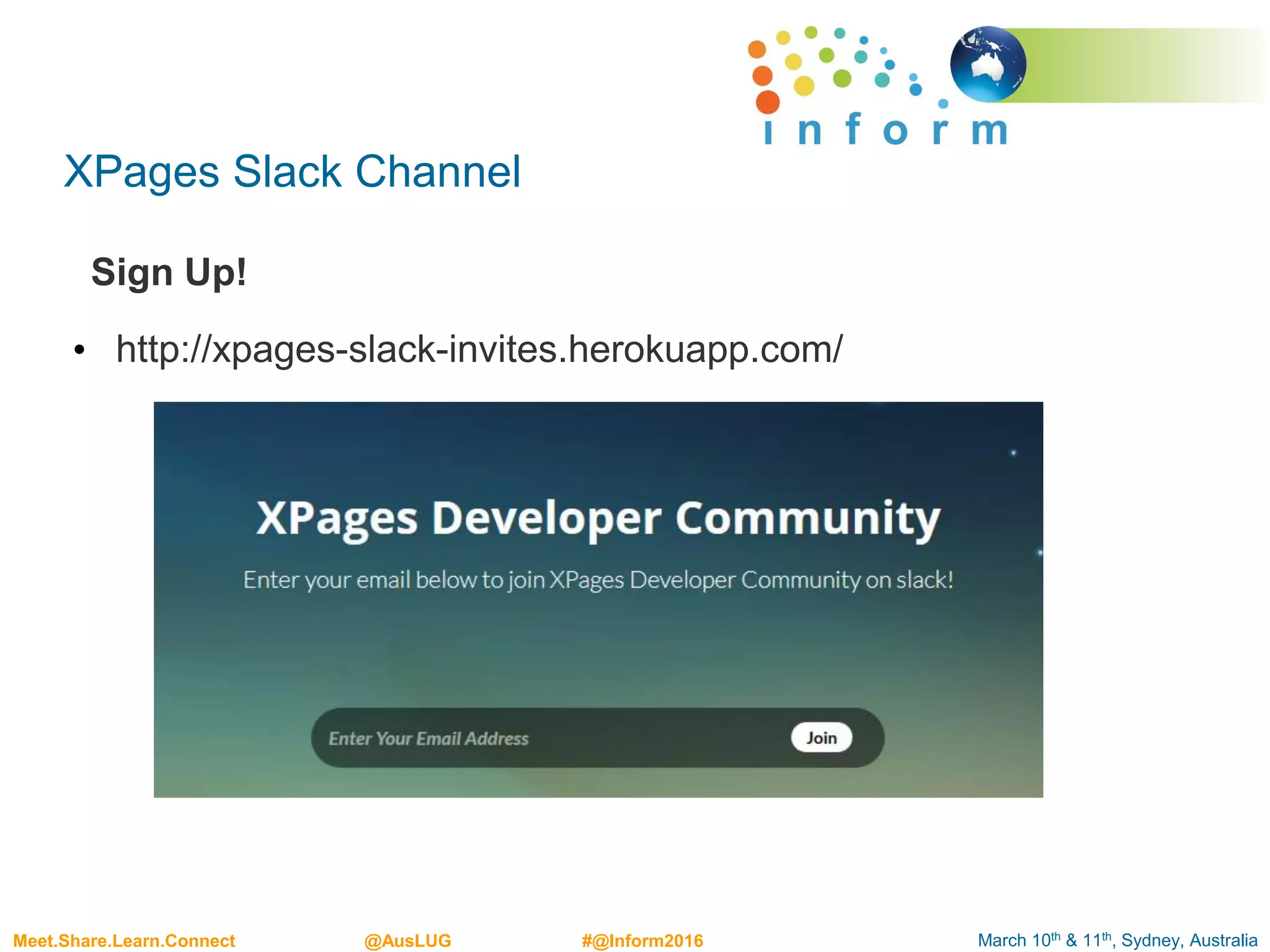Click the globe icon showing Australia
This screenshot has width=1270, height=952.
[988, 64]
